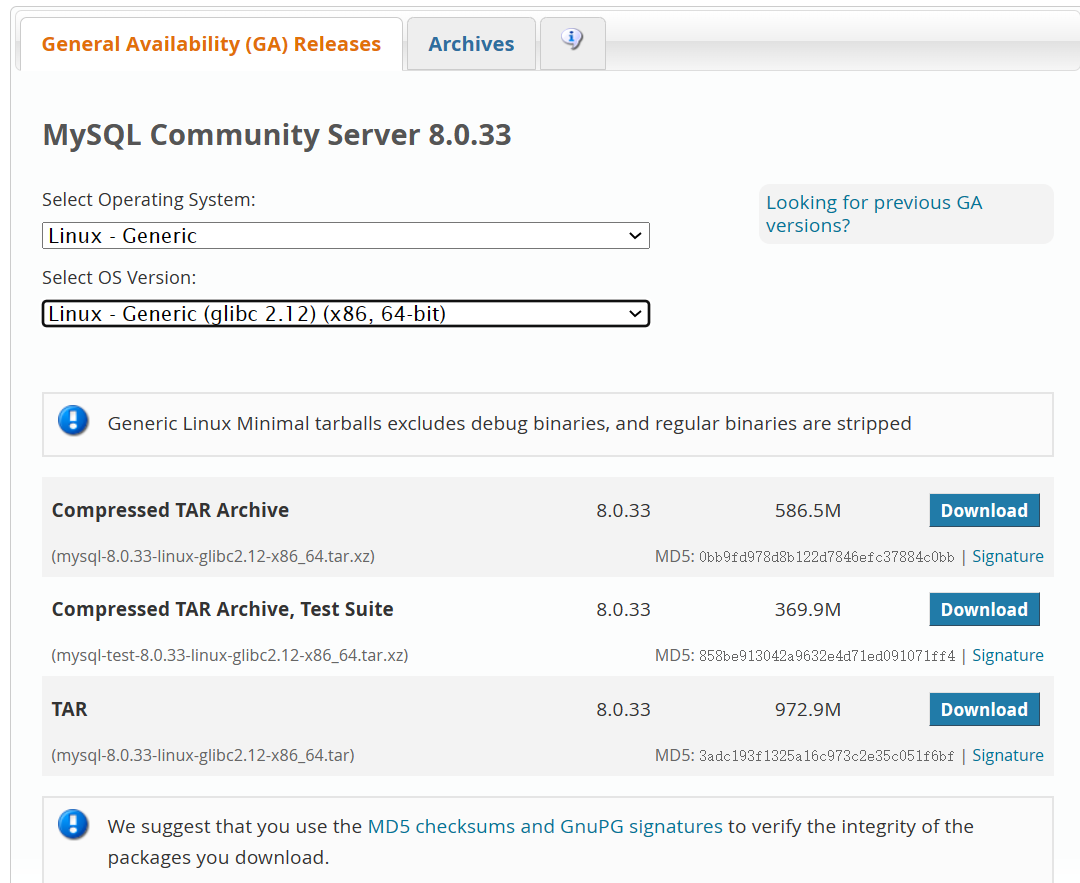This screenshot has height=883, width=1080.
Task: Open the info icon tab
Action: pyautogui.click(x=572, y=42)
